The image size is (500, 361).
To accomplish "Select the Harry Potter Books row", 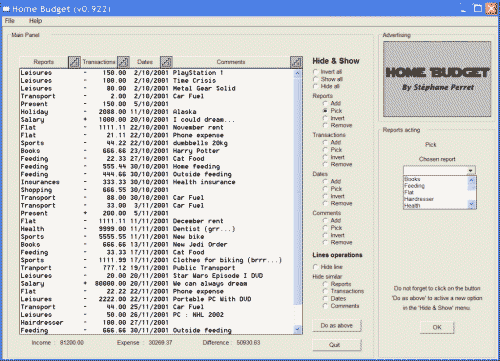I will pos(157,151).
